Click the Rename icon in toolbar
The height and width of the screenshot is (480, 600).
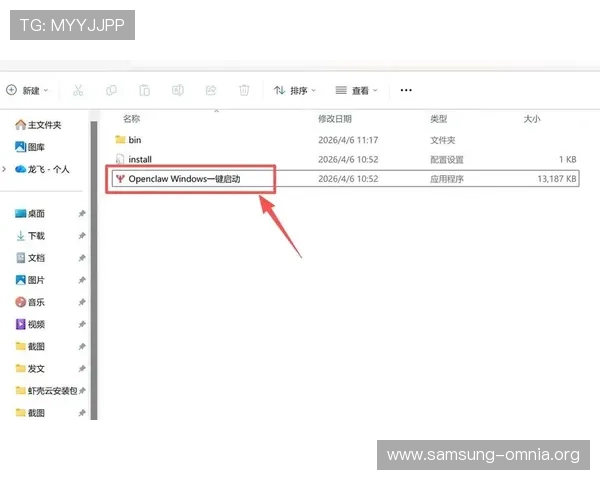(178, 90)
